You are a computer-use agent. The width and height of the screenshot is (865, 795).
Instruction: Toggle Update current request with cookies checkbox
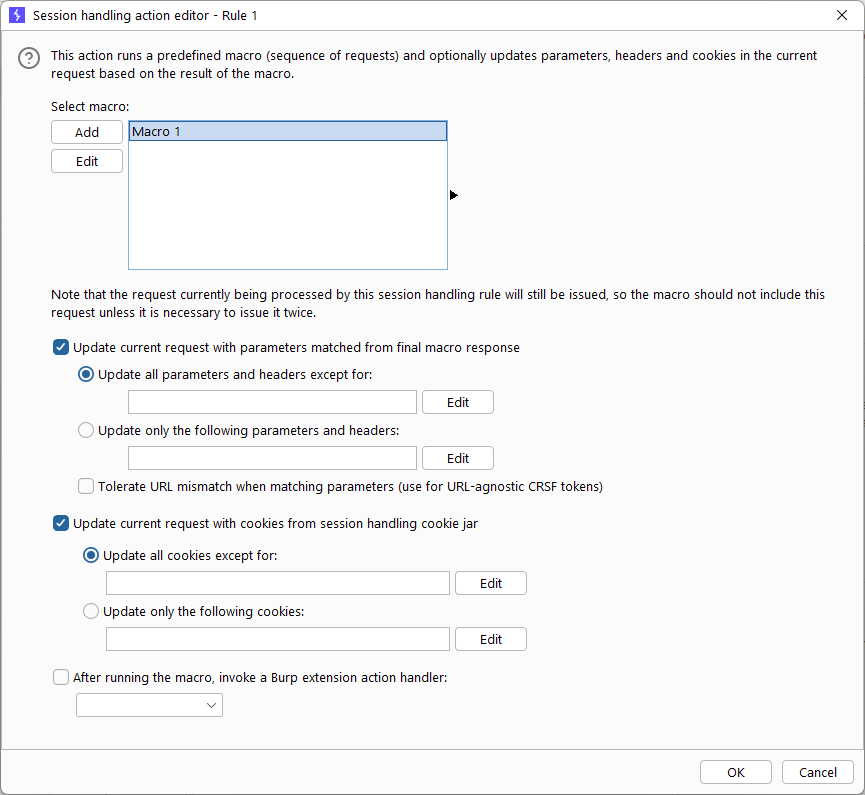[x=61, y=523]
